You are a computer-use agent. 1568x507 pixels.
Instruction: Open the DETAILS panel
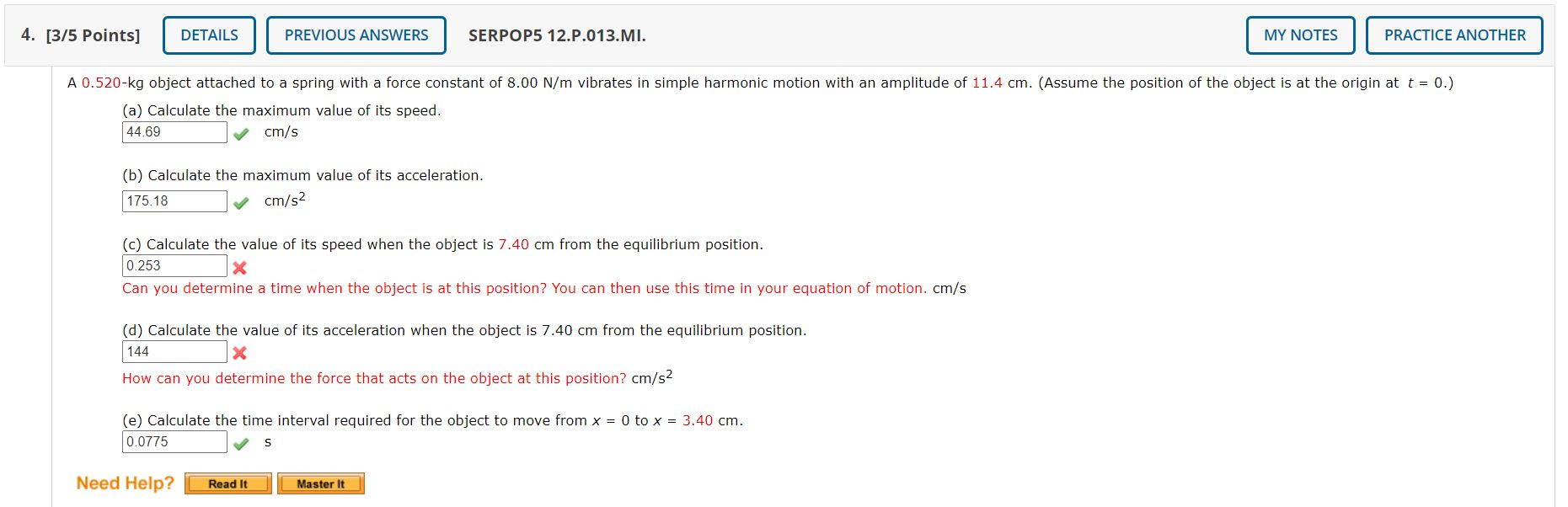[x=208, y=35]
